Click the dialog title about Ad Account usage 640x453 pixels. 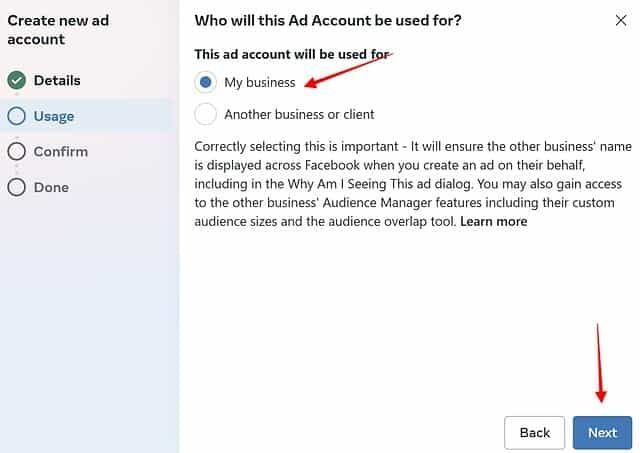tap(328, 20)
